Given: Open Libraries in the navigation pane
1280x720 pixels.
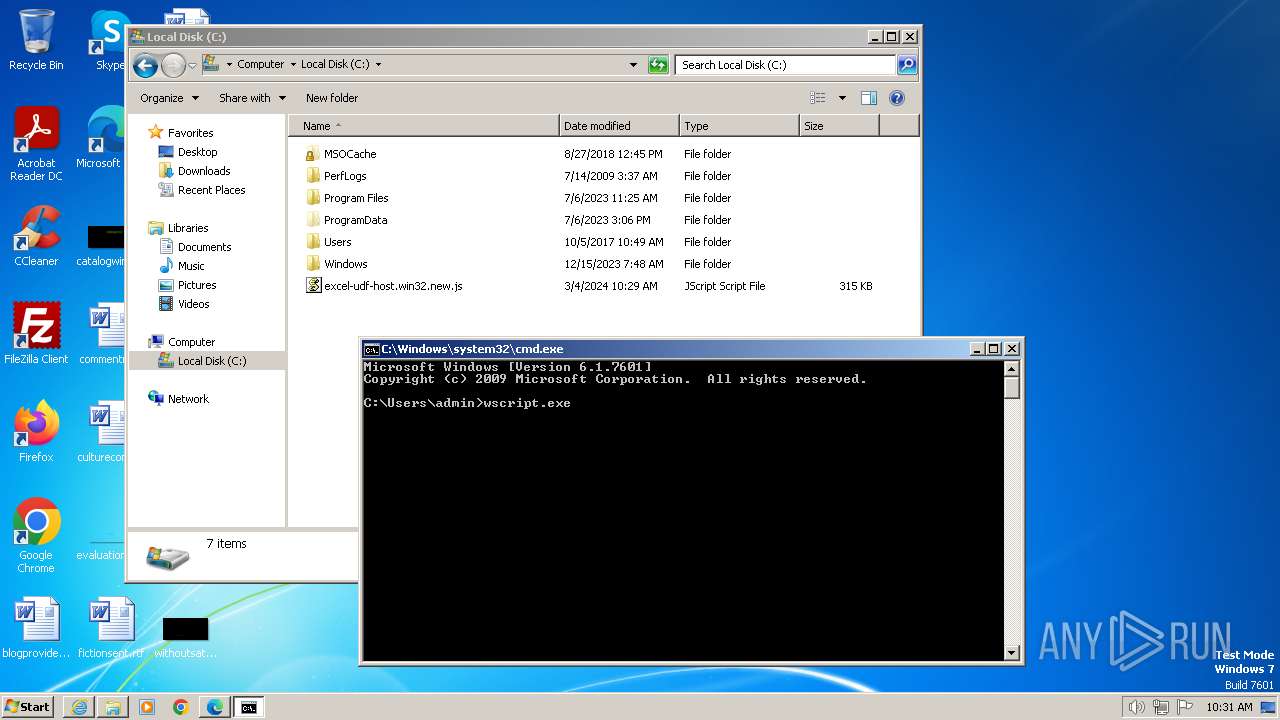Looking at the screenshot, I should [188, 228].
